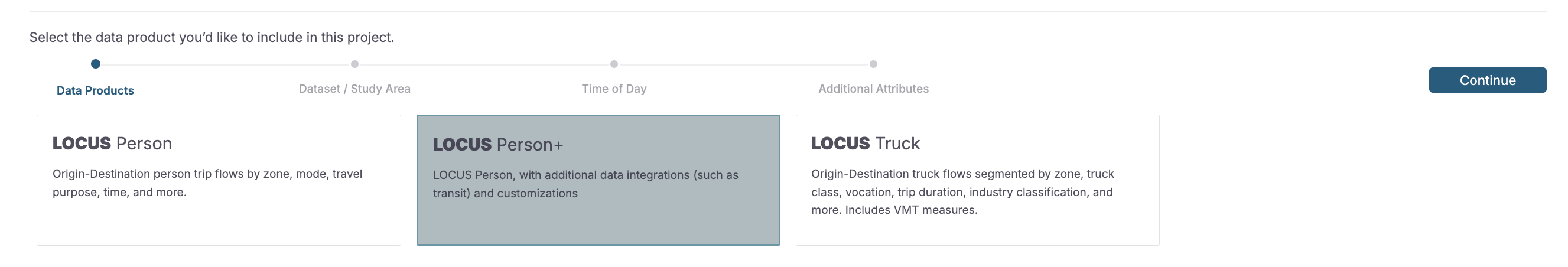Viewport: 1568px width, 267px height.
Task: Click the LOCUS Person card title
Action: coord(112,144)
